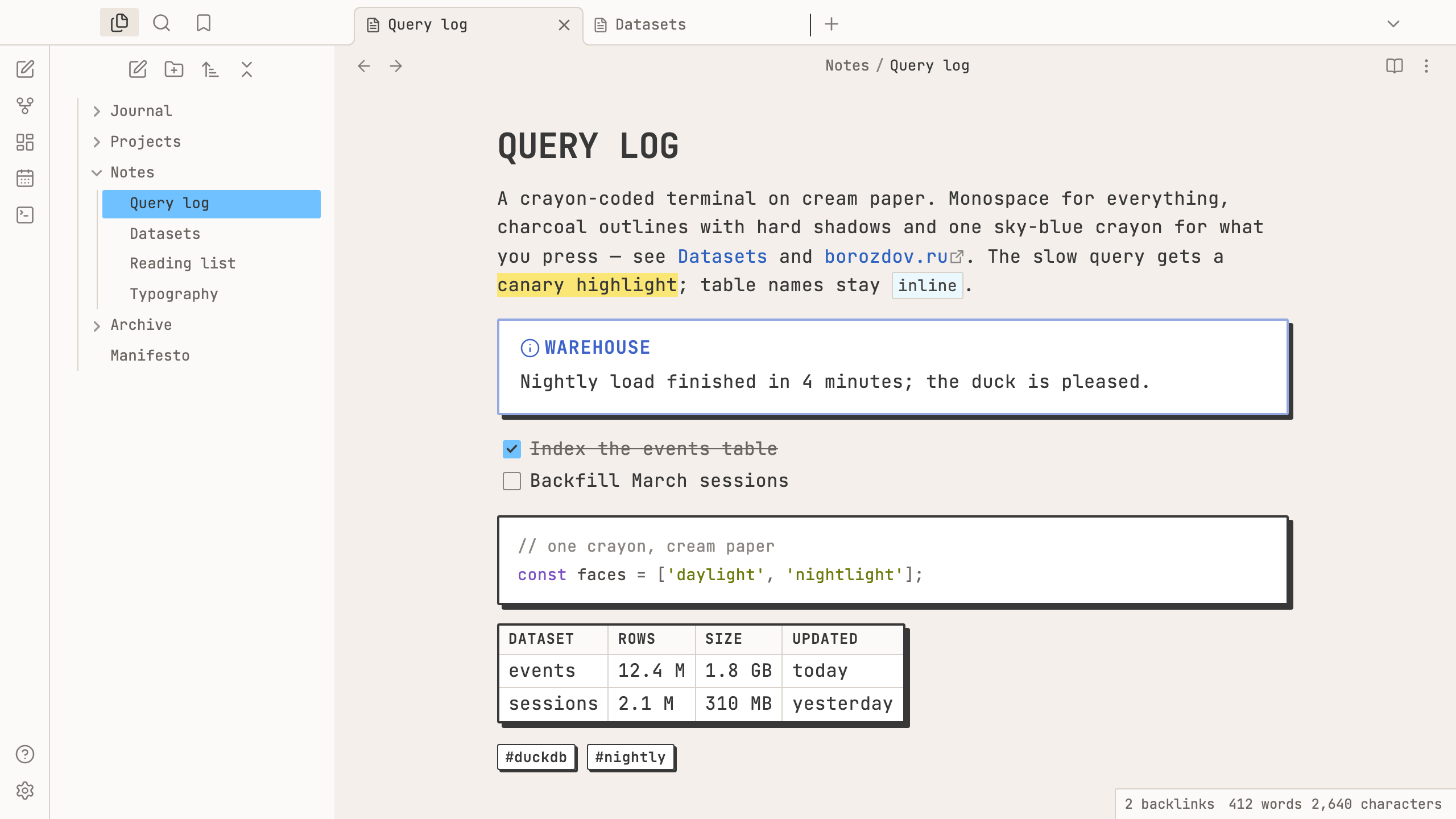1456x819 pixels.
Task: Collapse the Notes folder
Action: (97, 173)
